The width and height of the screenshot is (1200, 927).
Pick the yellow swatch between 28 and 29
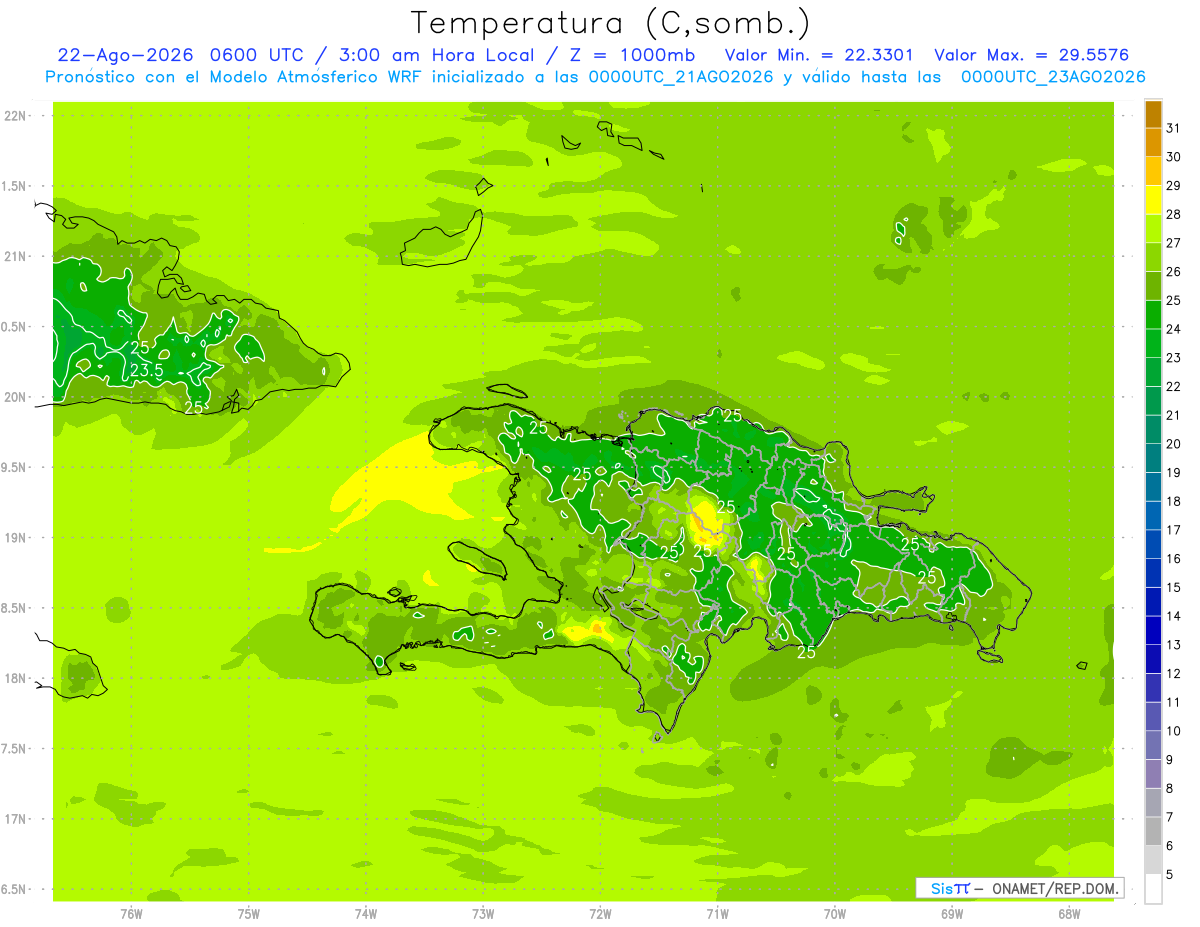click(x=1153, y=200)
